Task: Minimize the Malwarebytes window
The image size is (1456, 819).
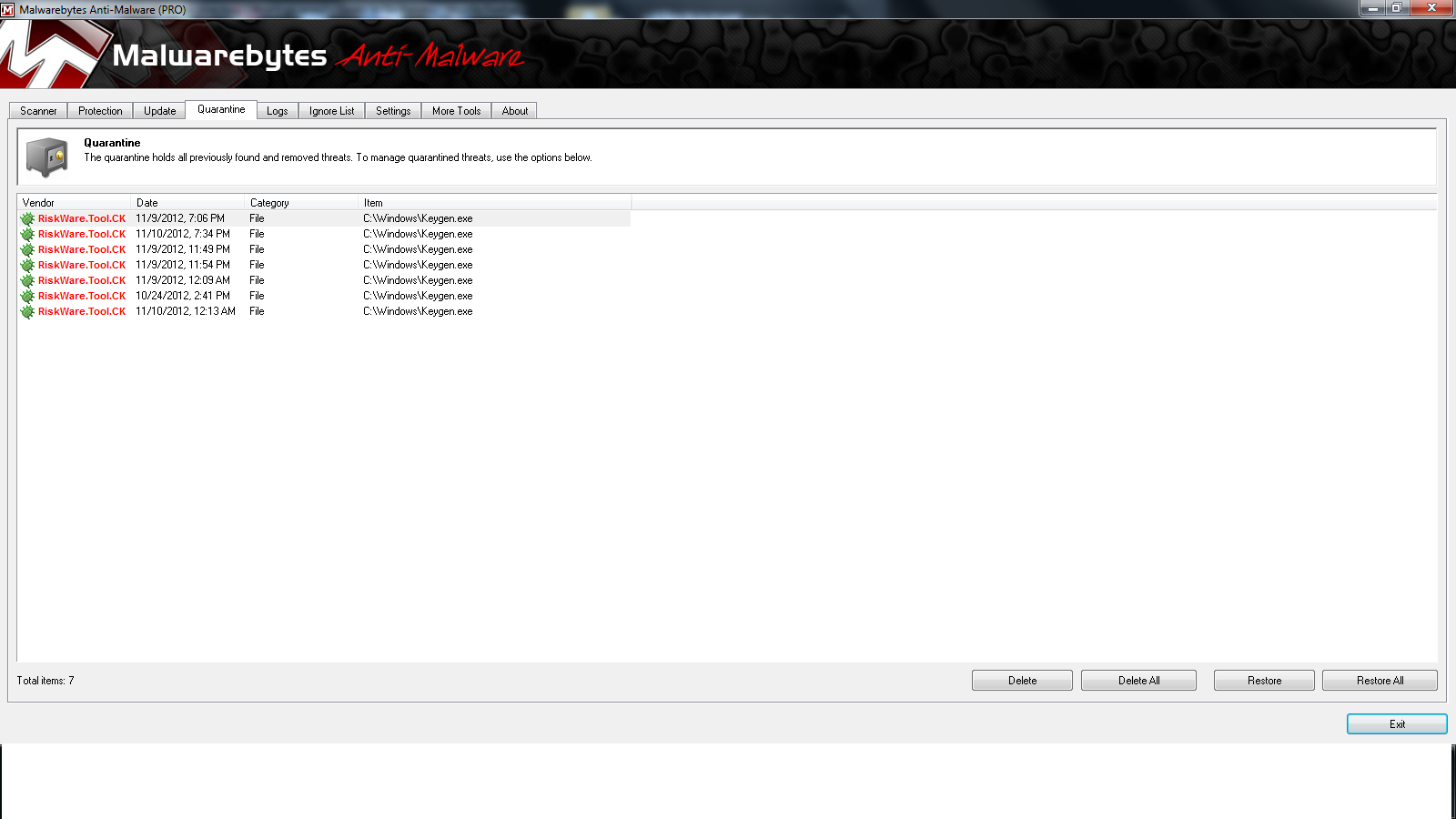Action: [1372, 8]
